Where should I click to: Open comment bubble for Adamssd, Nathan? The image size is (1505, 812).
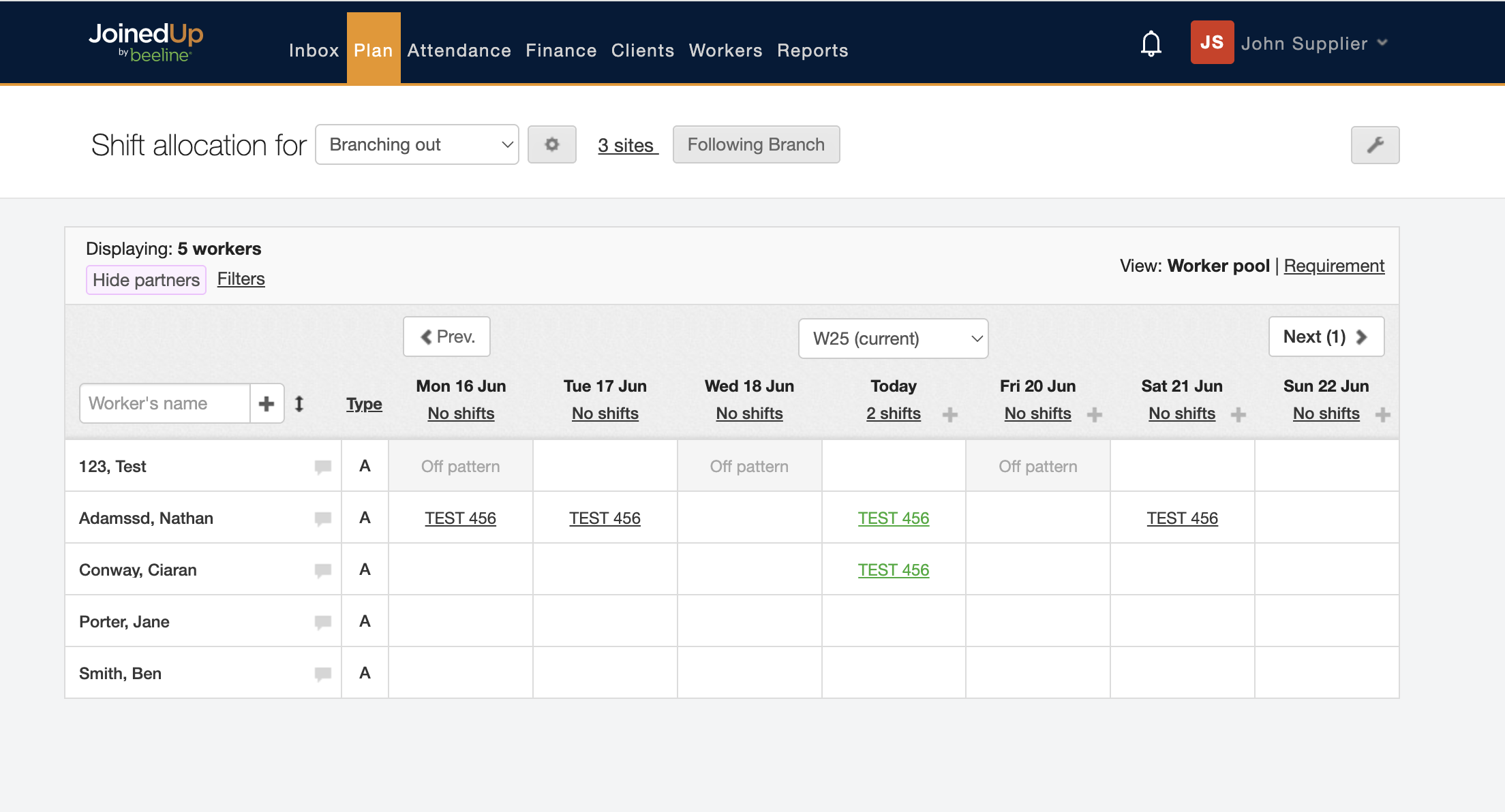(x=322, y=518)
